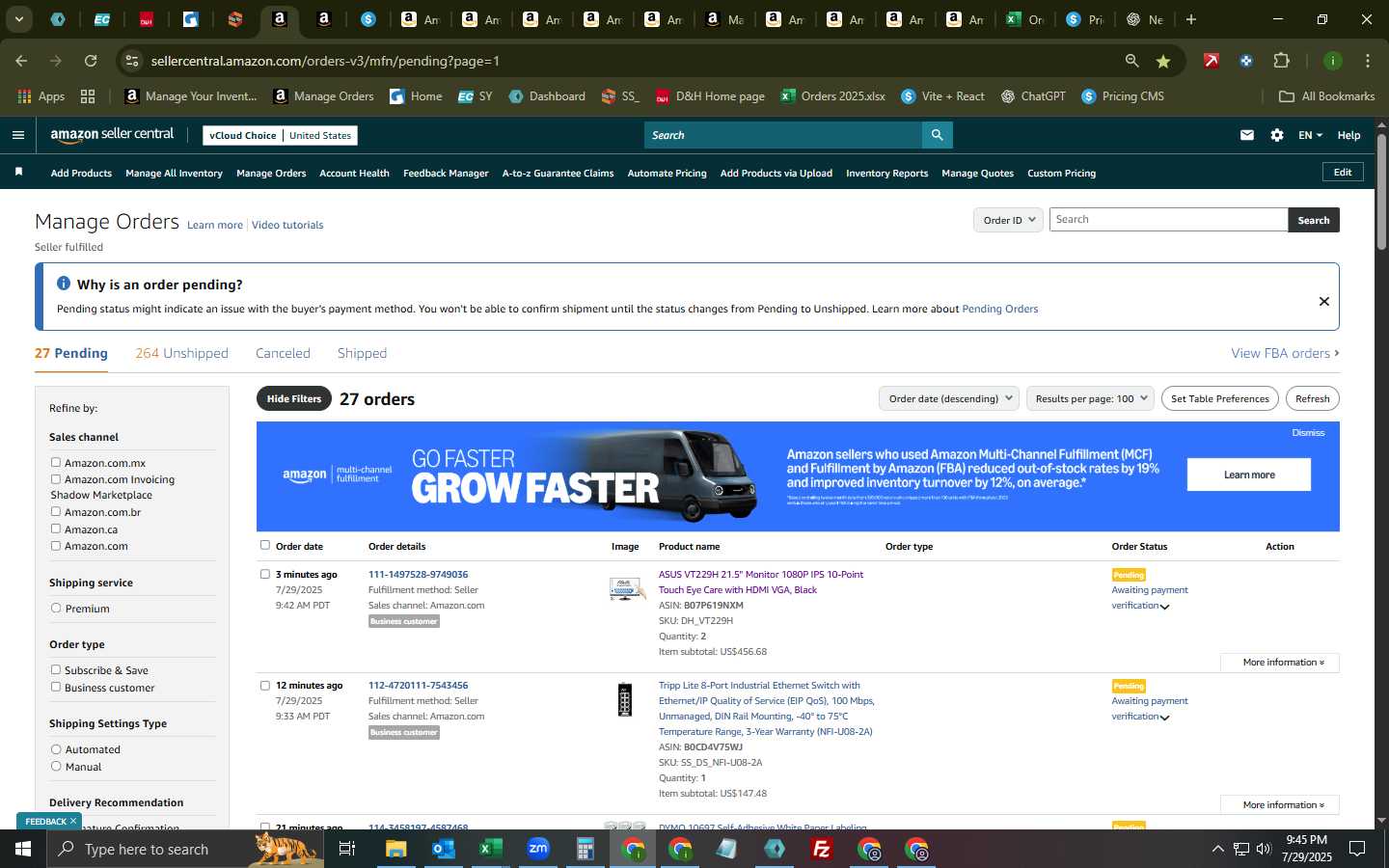1389x868 pixels.
Task: Check the Amazon.com sales channel
Action: coord(56,545)
